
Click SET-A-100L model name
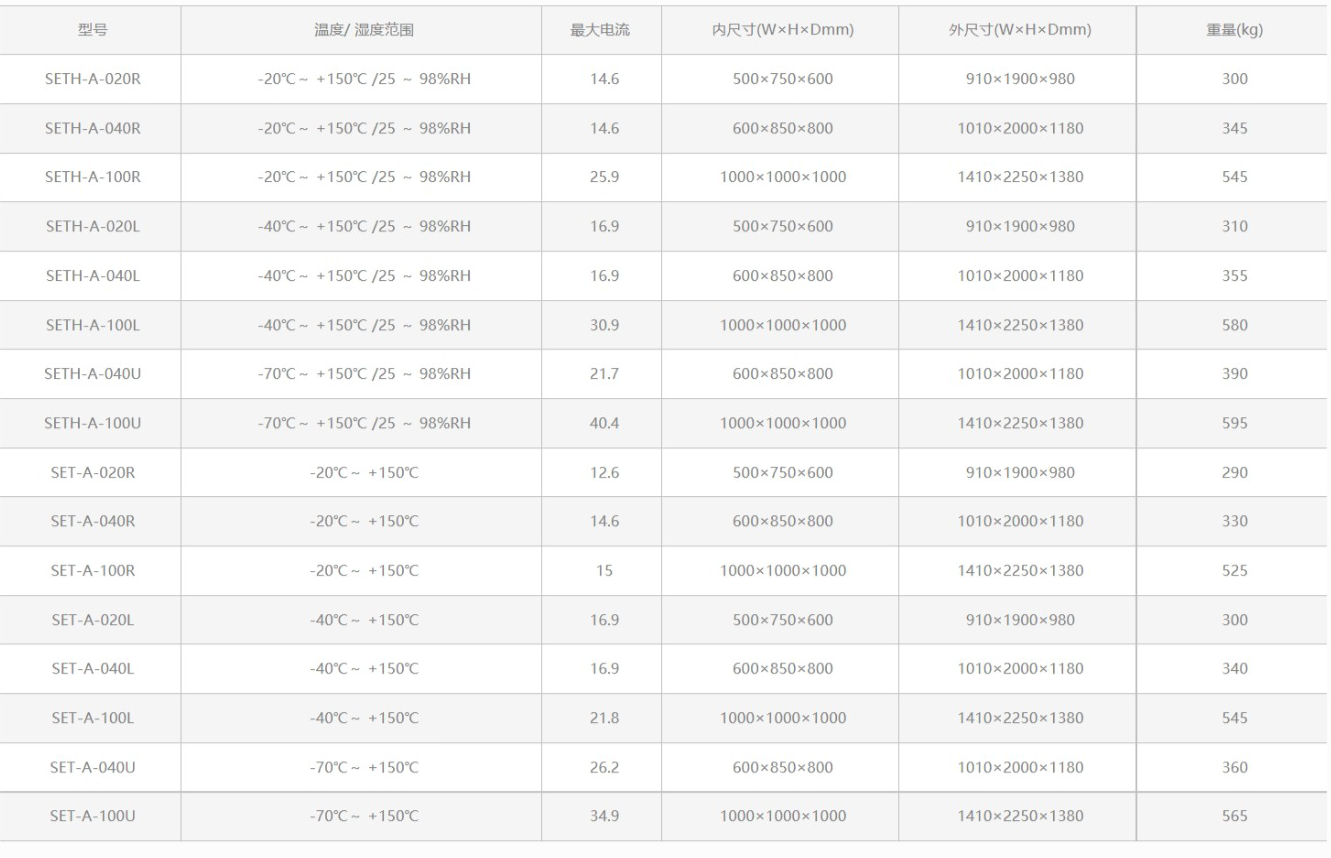[x=92, y=718]
